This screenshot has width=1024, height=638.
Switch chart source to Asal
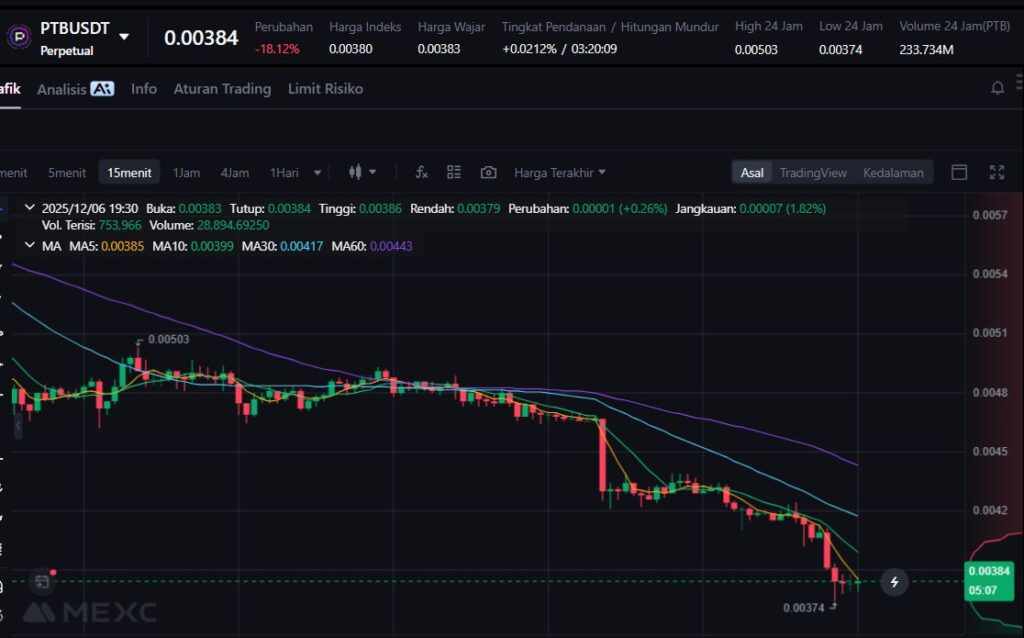click(x=752, y=172)
